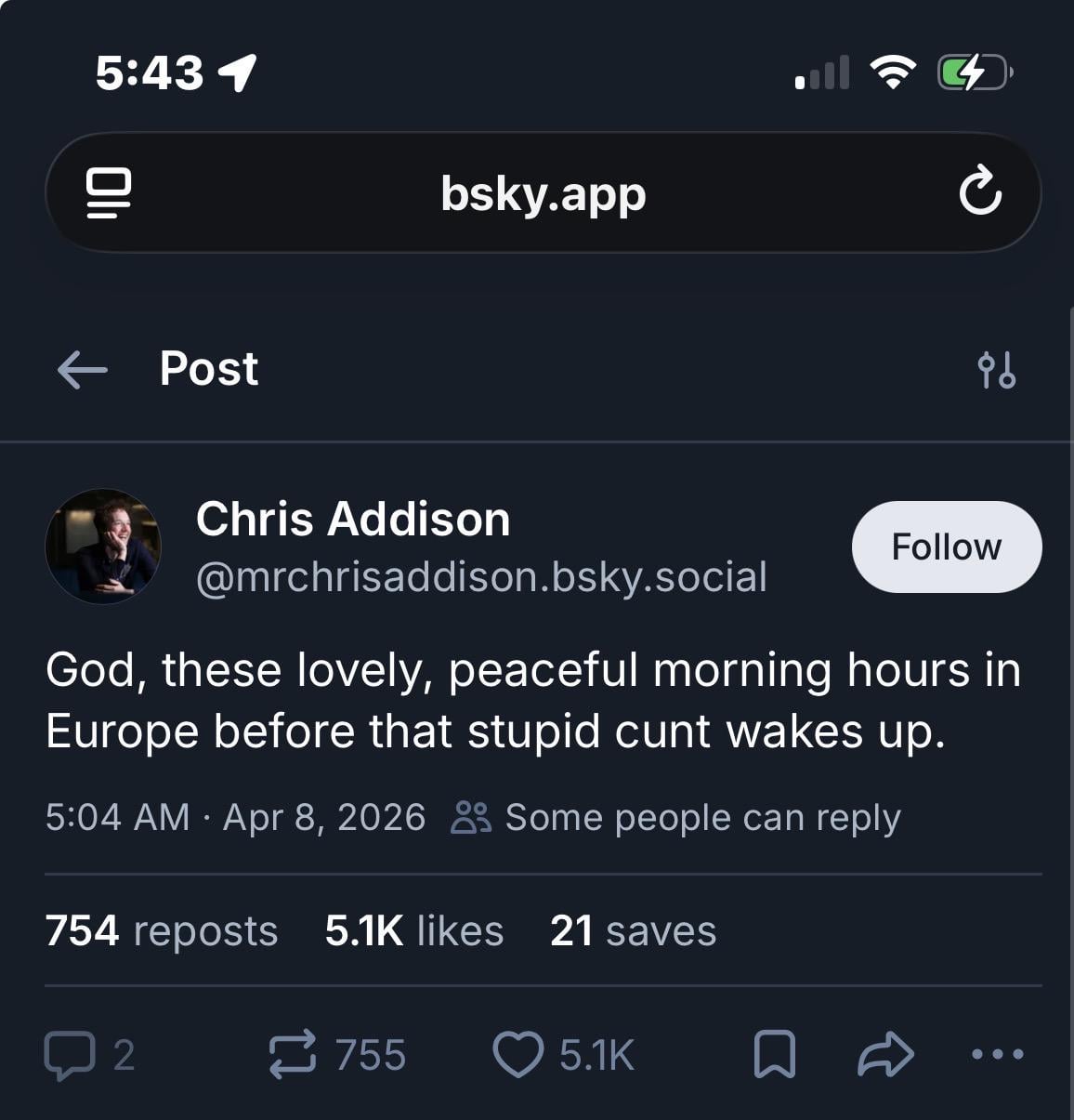Reload the page in browser bar
This screenshot has width=1074, height=1120.
coord(980,192)
